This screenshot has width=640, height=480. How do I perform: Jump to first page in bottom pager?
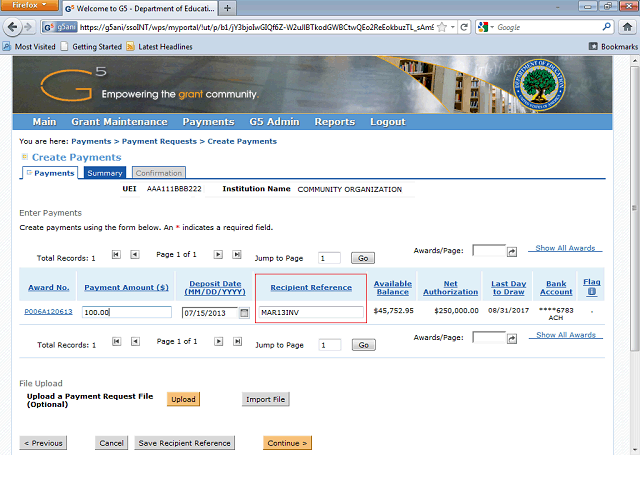(x=117, y=341)
